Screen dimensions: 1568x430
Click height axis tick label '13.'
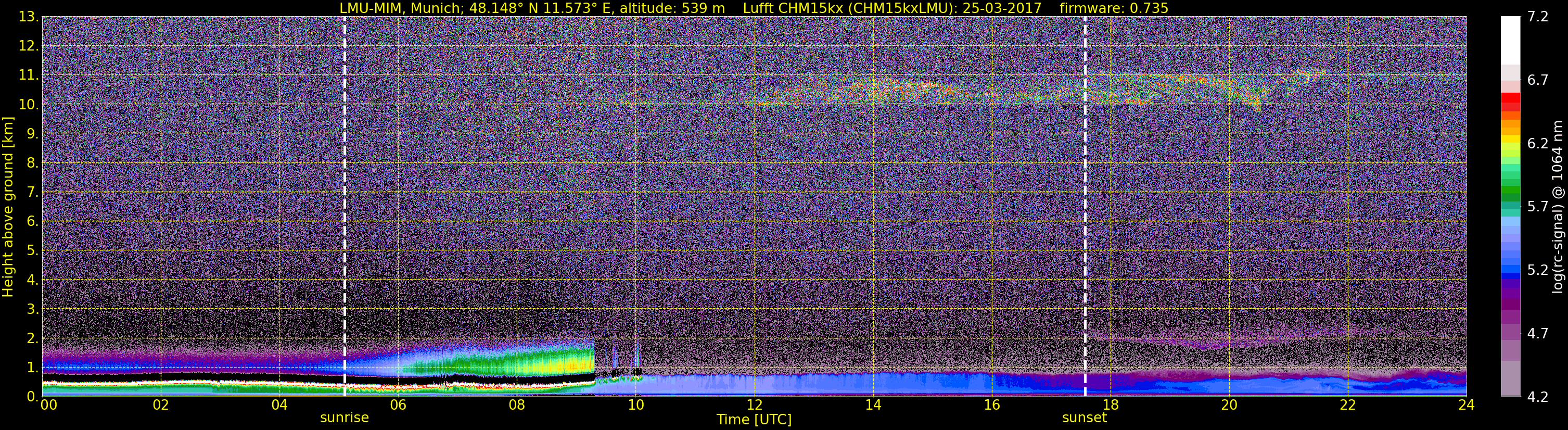[29, 17]
